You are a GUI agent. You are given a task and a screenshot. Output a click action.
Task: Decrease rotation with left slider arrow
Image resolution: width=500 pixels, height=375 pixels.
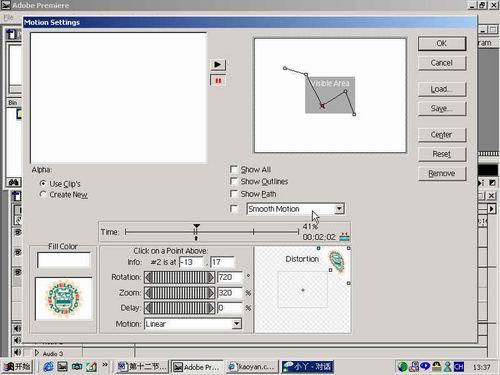tap(149, 277)
